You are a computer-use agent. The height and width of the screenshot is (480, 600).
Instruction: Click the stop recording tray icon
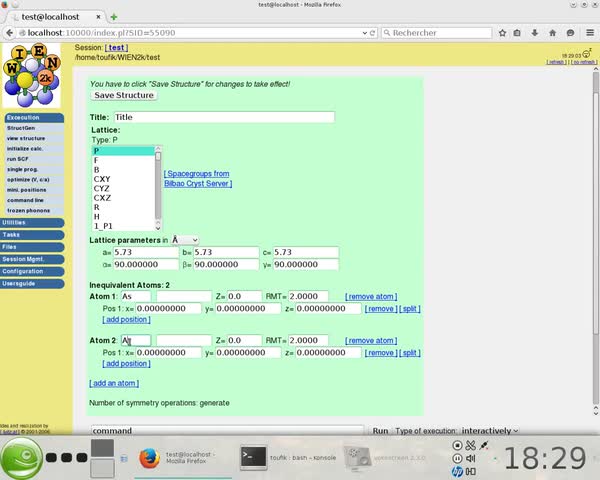457,445
